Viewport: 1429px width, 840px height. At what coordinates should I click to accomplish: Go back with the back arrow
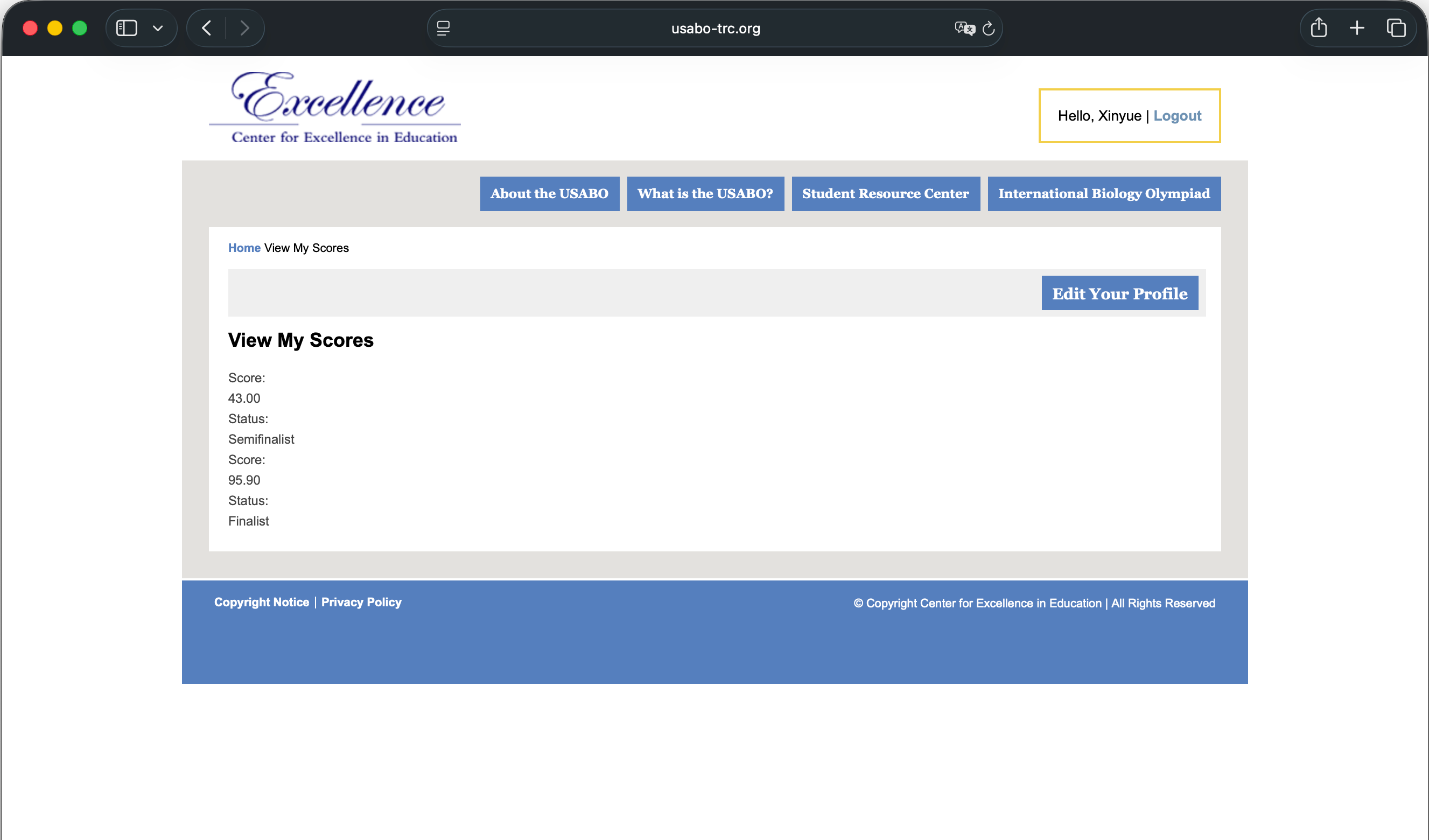point(207,28)
